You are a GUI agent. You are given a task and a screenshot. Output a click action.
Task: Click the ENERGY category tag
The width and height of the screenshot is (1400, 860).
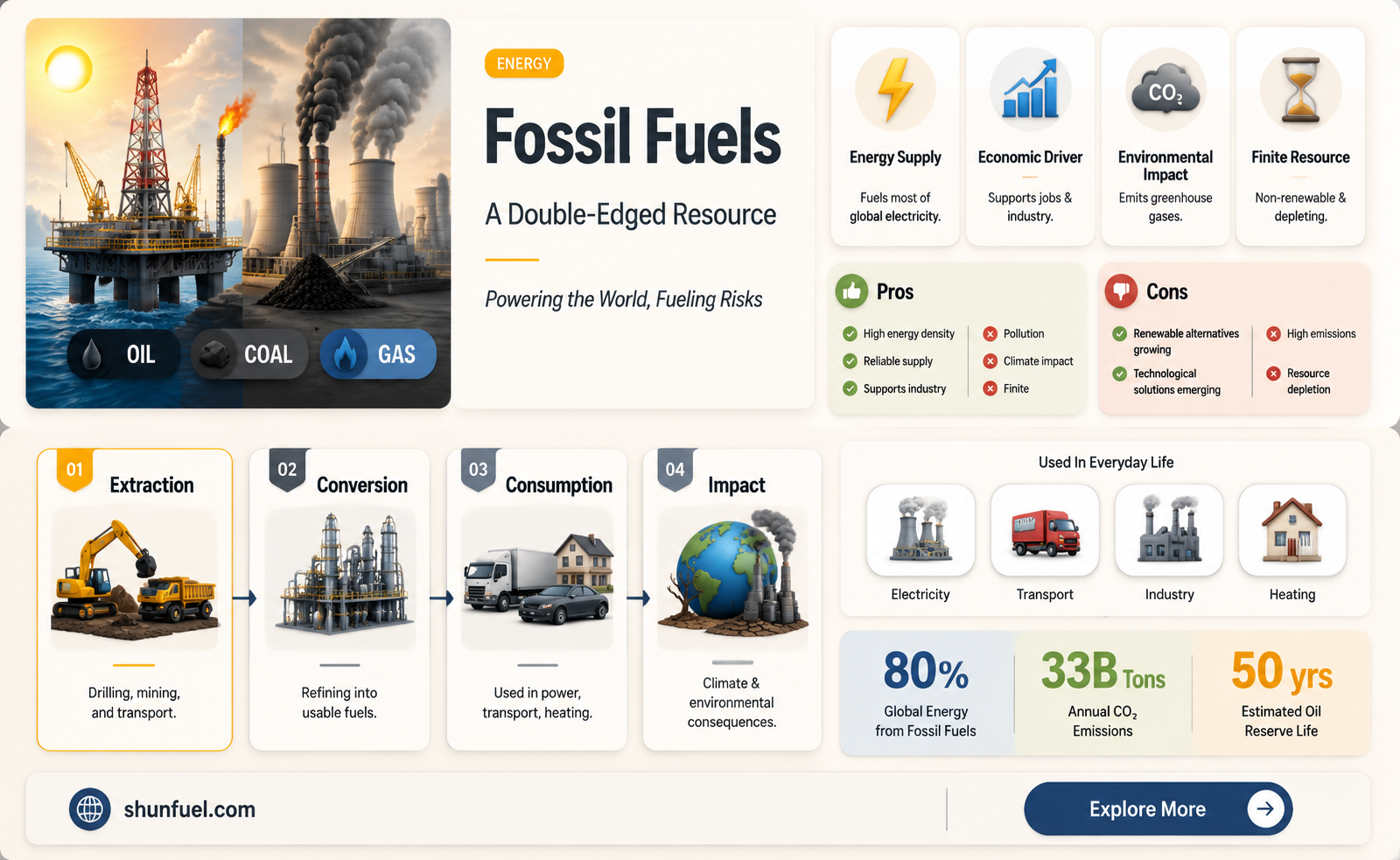click(524, 64)
